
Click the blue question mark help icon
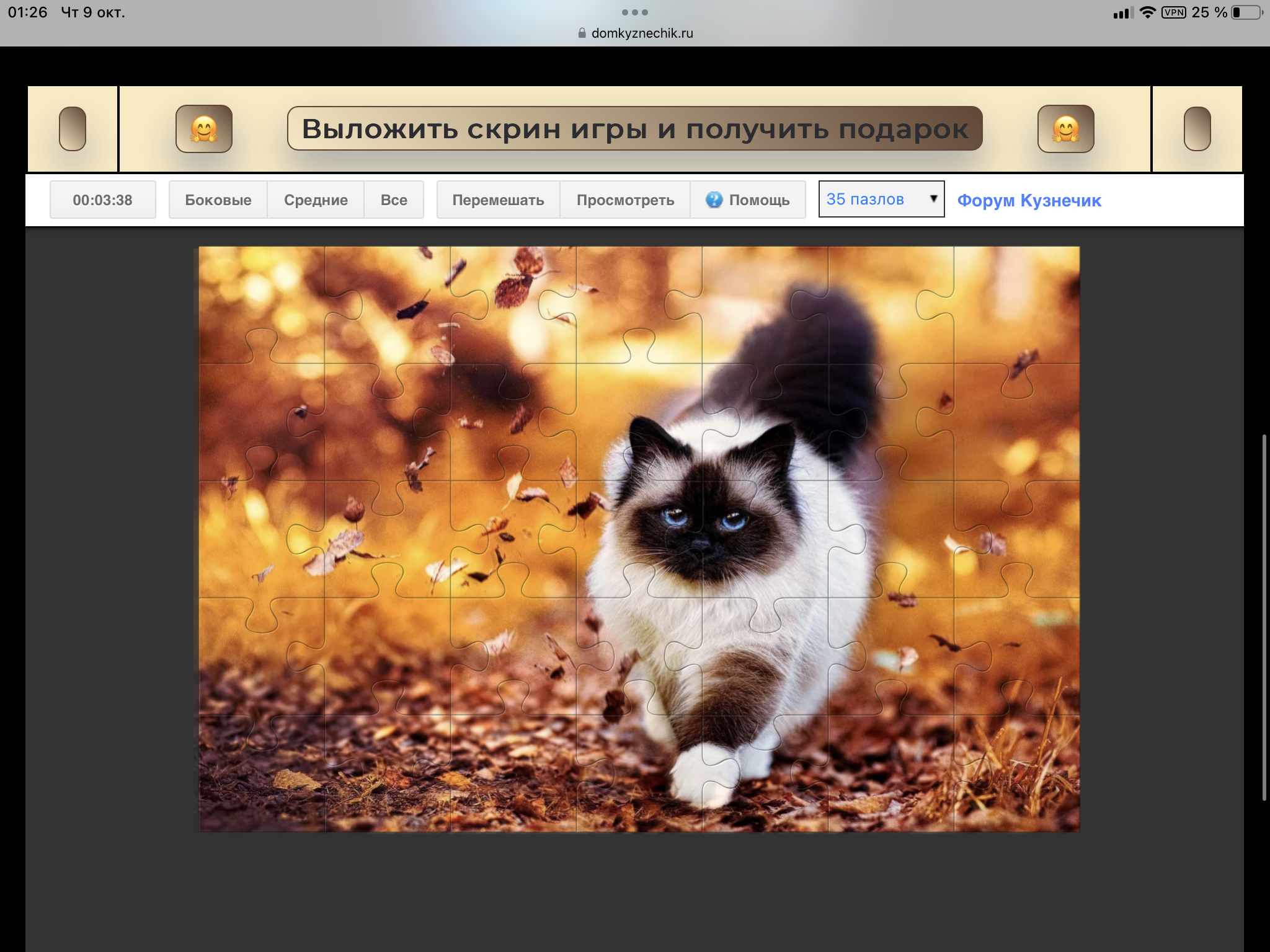point(714,200)
